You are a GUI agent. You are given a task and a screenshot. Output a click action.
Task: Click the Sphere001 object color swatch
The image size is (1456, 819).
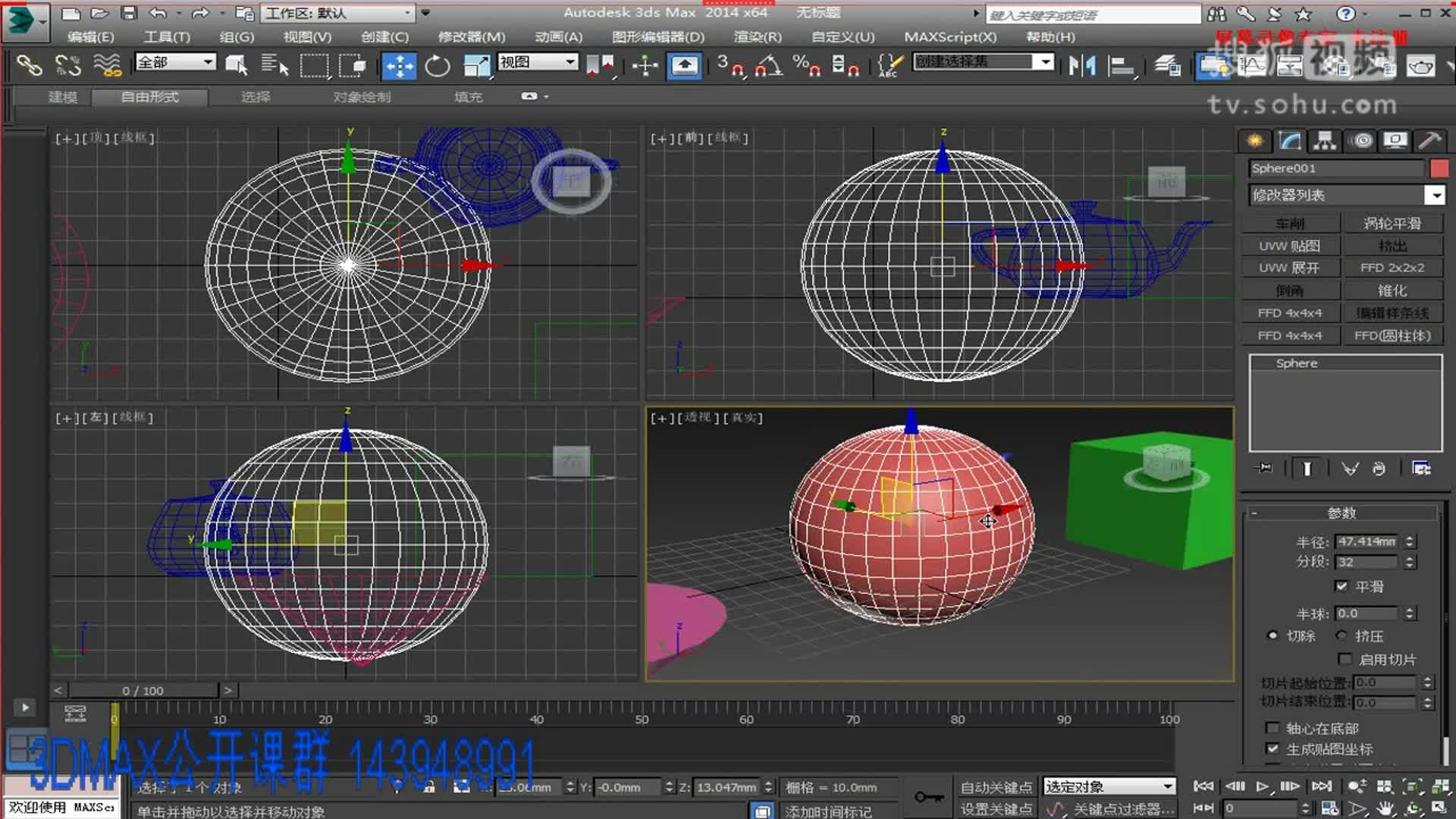click(x=1439, y=168)
